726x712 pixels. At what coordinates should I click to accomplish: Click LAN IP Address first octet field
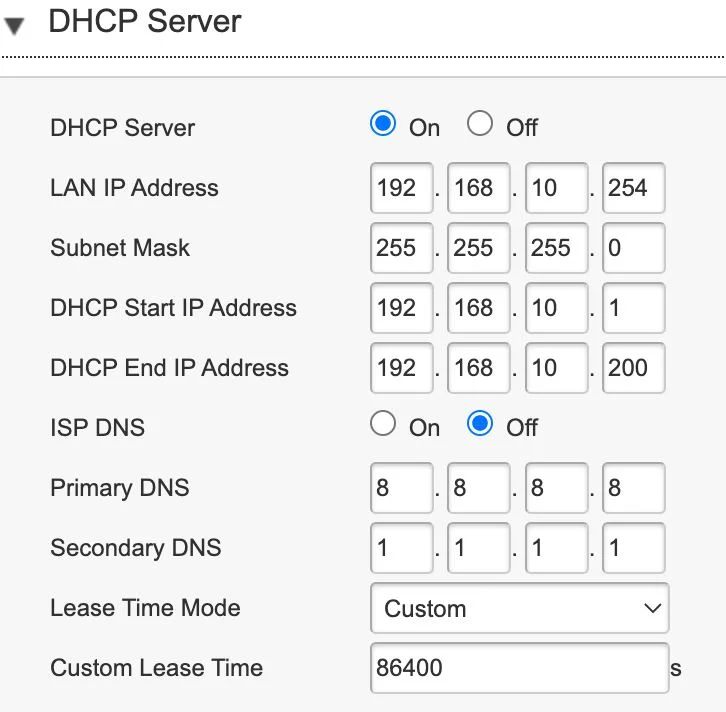[401, 188]
